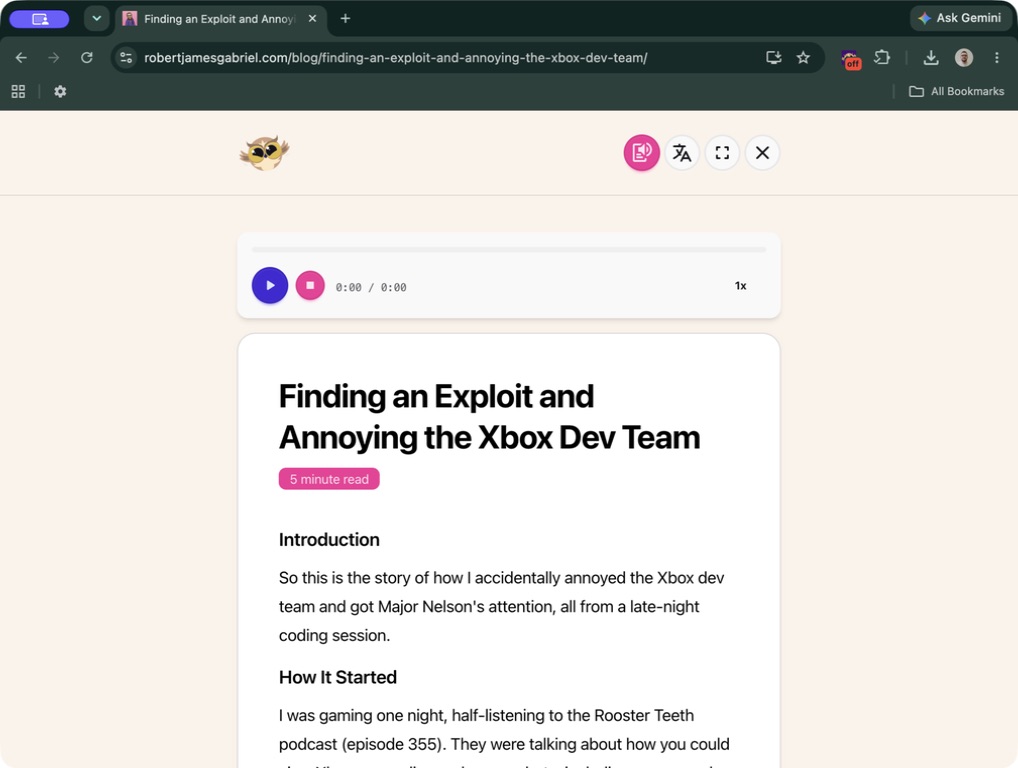
Task: Open the All Bookmarks folder
Action: click(x=956, y=92)
